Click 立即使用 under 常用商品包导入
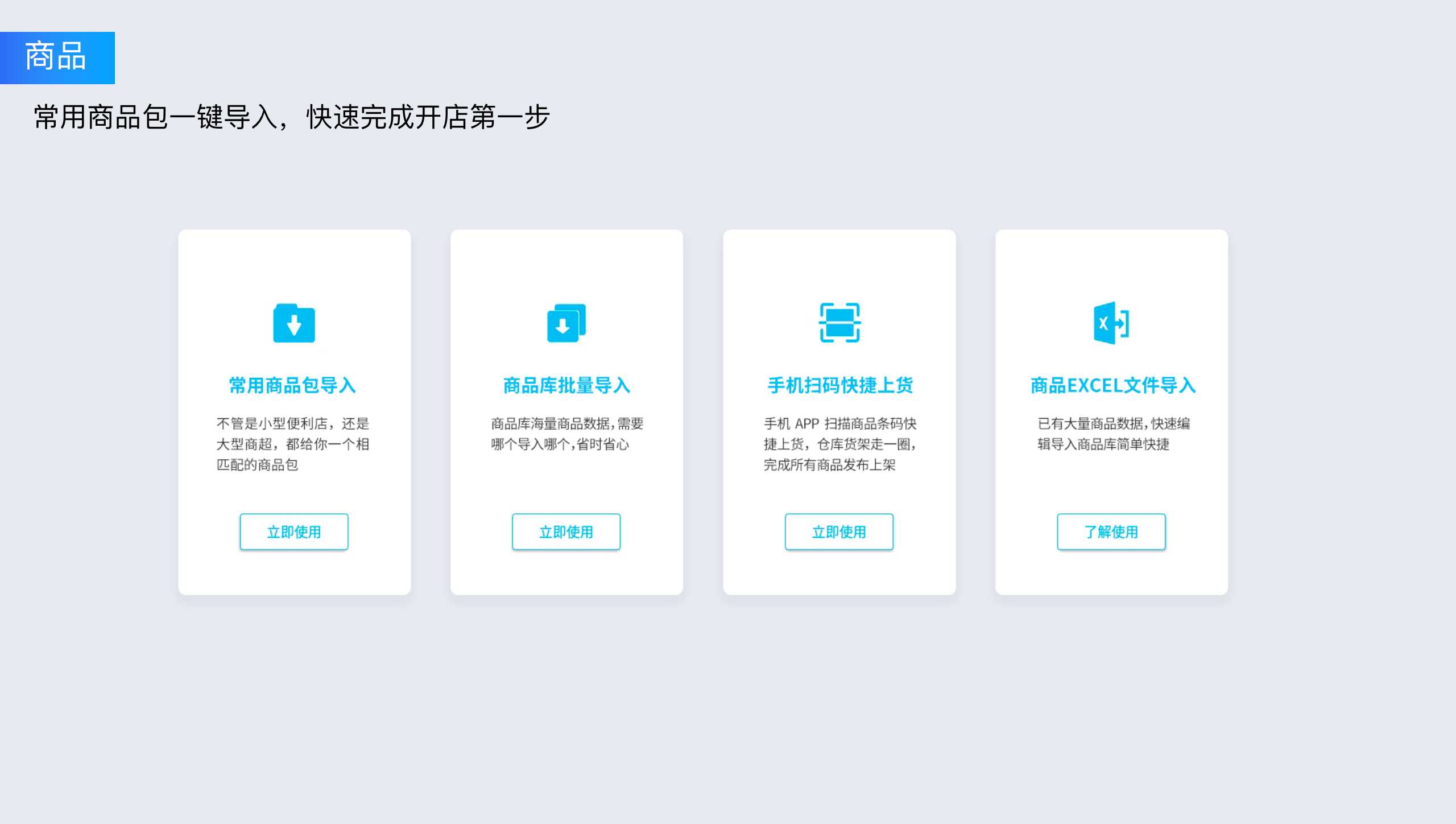 click(x=294, y=532)
